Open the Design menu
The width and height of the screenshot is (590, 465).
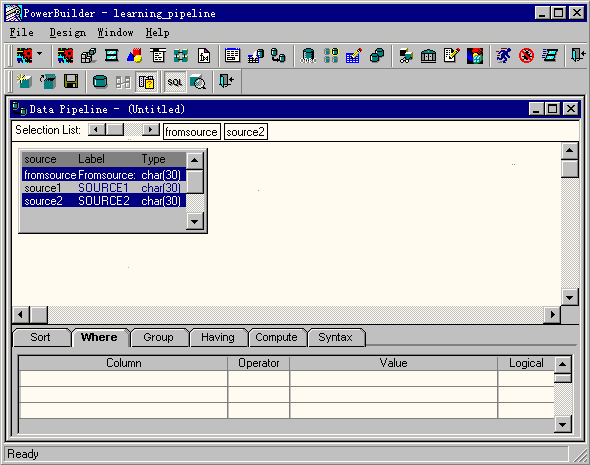[68, 33]
